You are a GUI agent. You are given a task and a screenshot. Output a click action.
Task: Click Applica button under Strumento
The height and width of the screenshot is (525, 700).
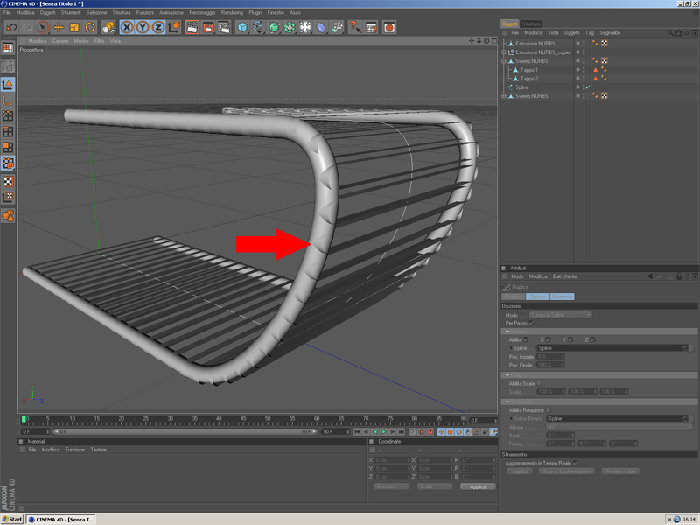519,471
